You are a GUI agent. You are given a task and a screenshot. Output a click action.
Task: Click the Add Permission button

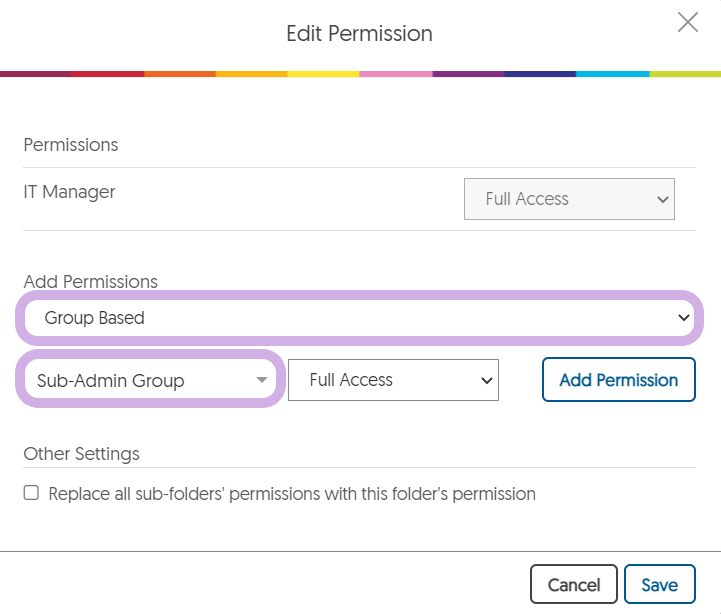coord(618,379)
